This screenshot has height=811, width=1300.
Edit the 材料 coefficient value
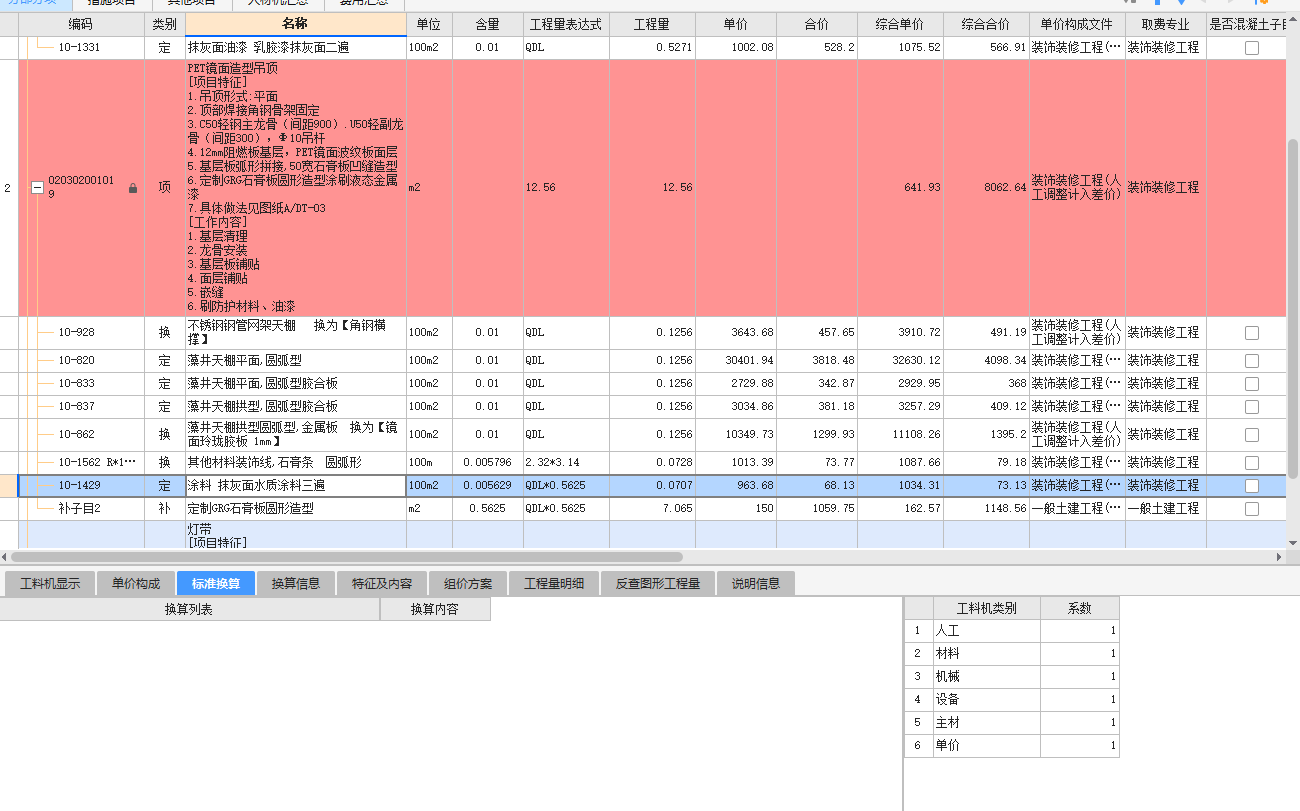point(1079,654)
